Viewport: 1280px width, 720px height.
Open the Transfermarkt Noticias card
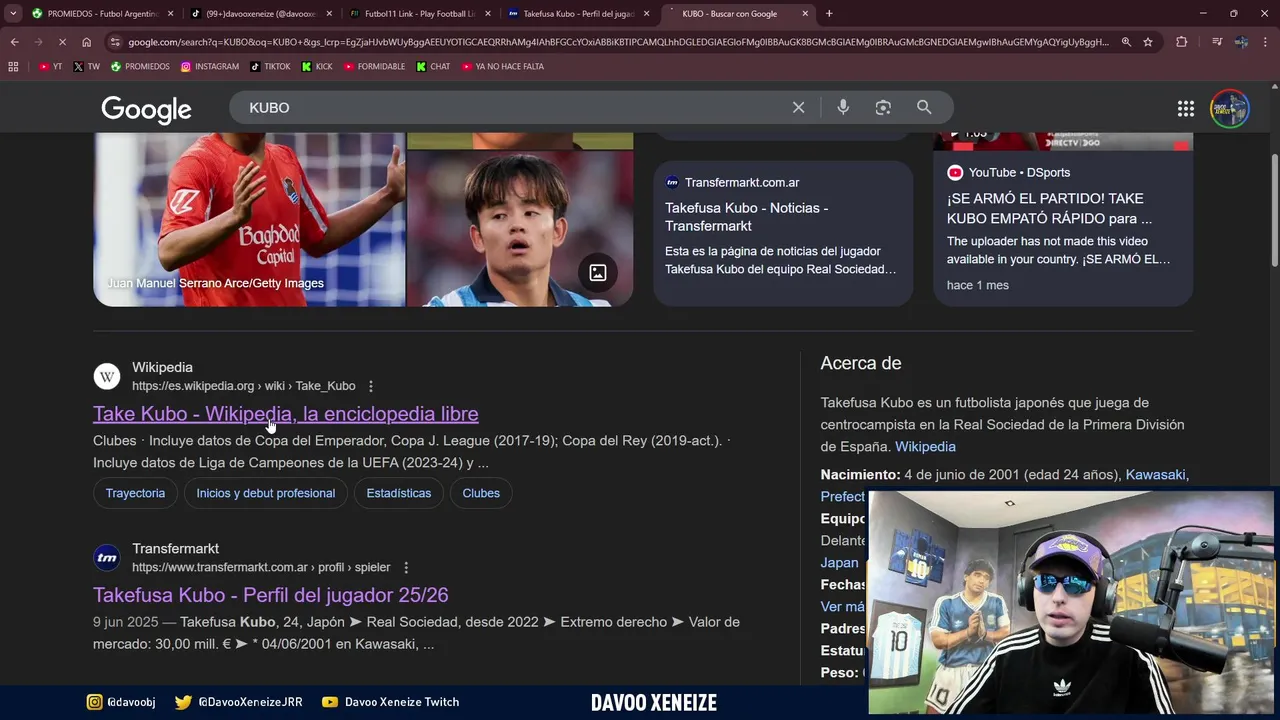point(783,232)
